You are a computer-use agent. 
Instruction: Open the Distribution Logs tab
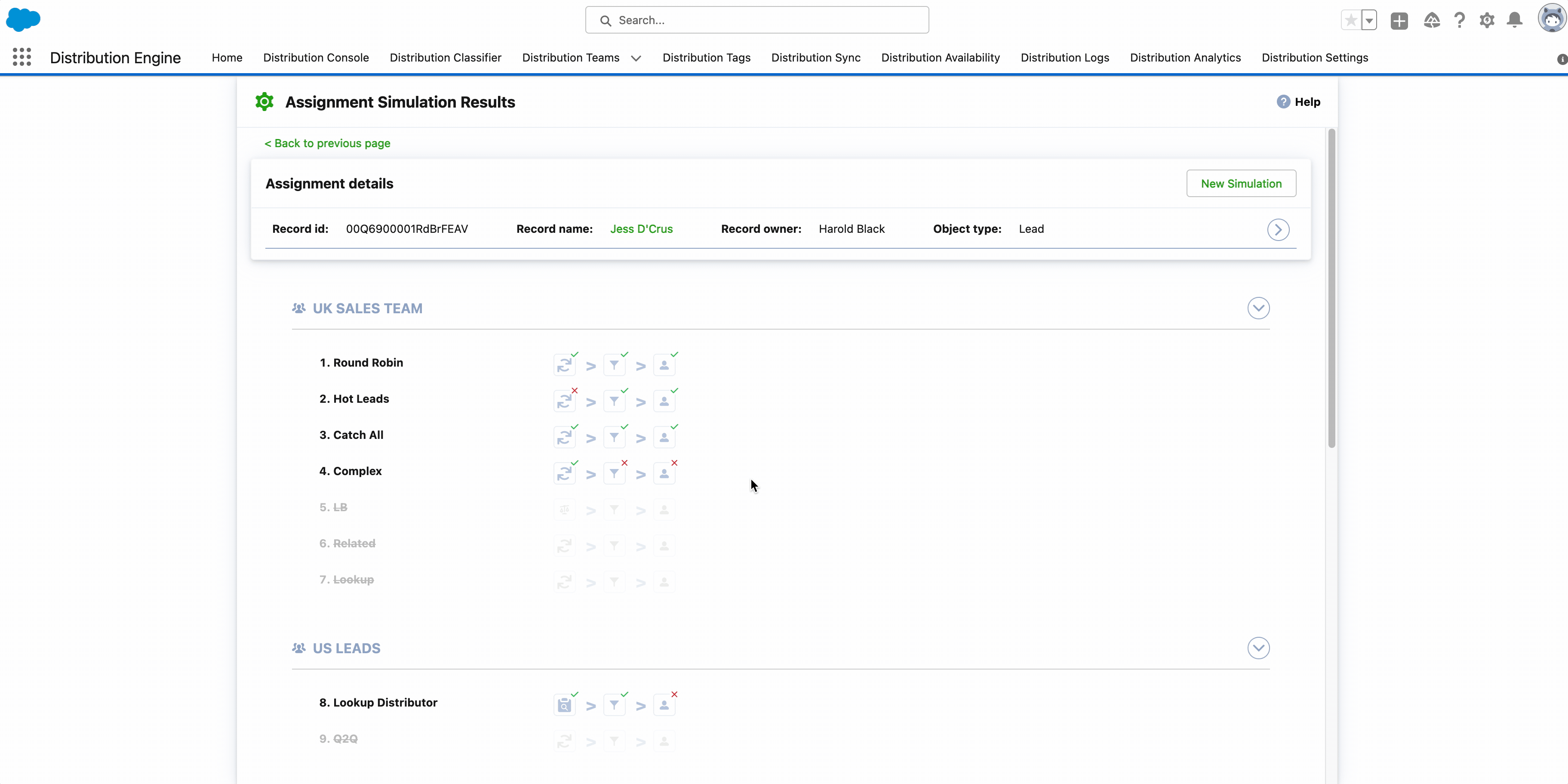[1064, 57]
